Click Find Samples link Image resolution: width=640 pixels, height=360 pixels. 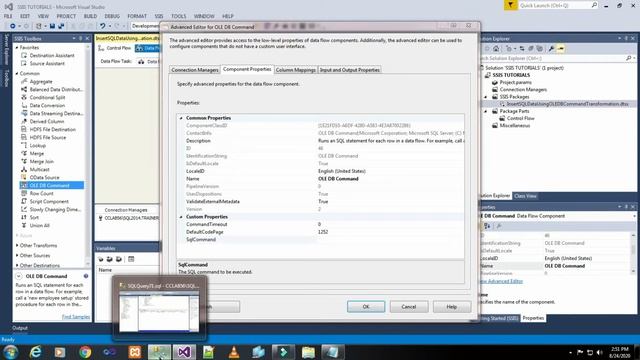tap(76, 317)
